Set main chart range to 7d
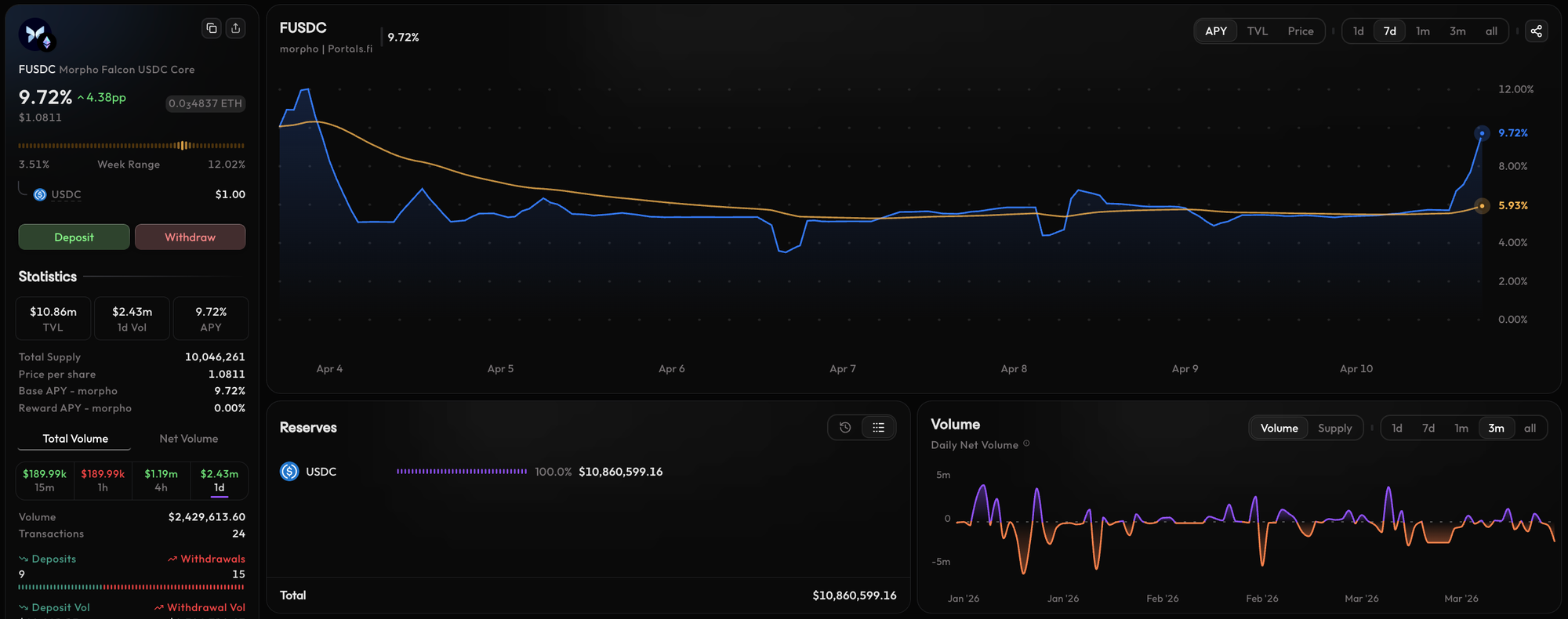1568x619 pixels. click(x=1390, y=31)
